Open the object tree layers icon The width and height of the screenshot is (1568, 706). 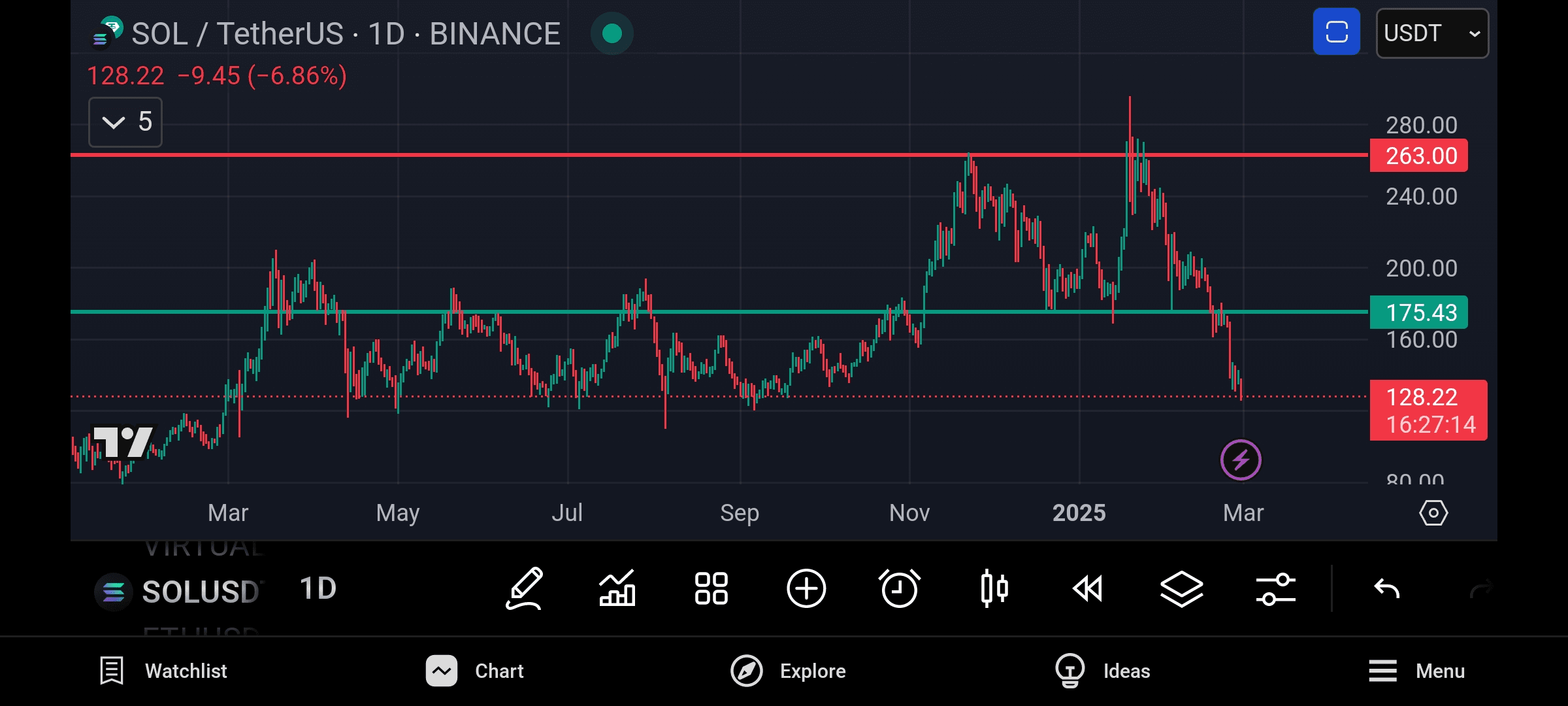tap(1181, 588)
